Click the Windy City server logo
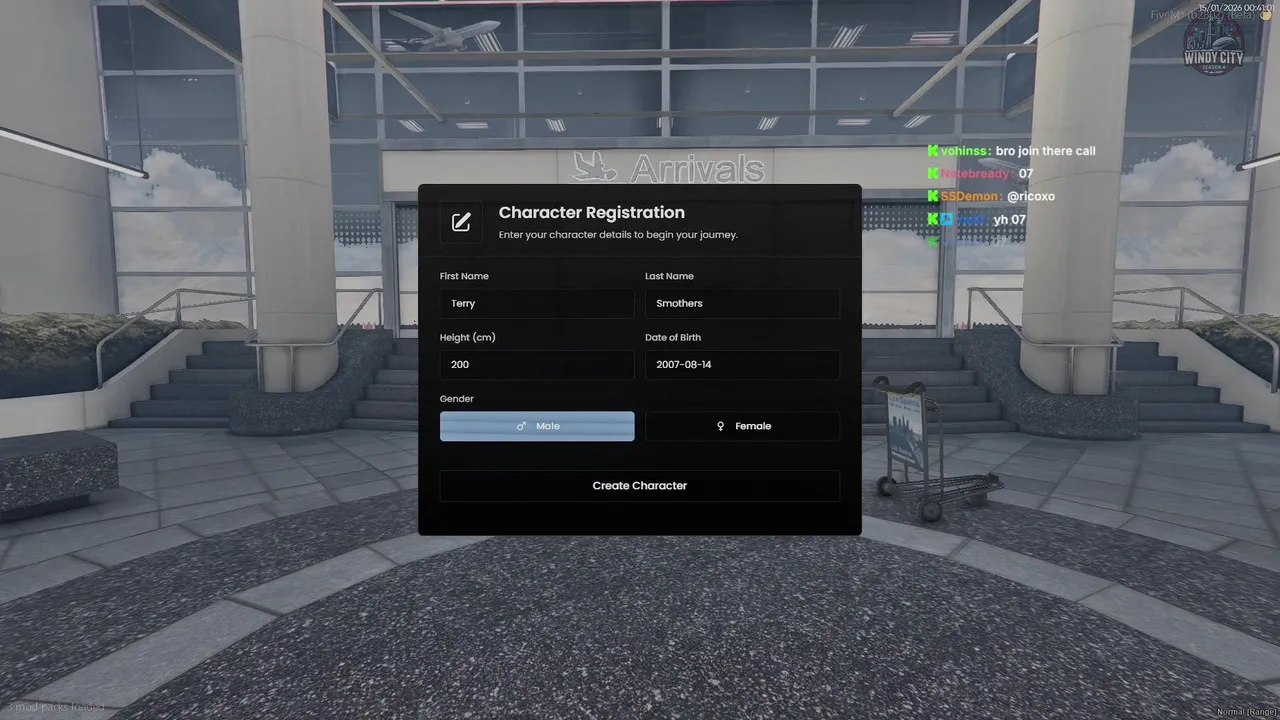This screenshot has height=720, width=1280. (x=1214, y=45)
